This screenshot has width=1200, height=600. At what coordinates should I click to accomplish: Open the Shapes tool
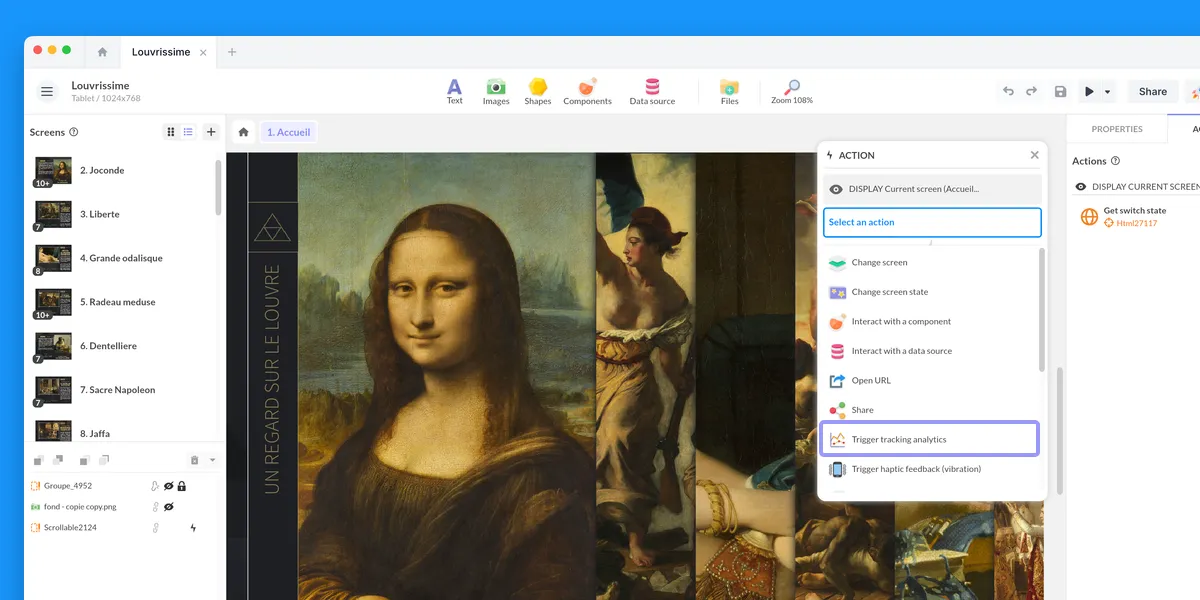pyautogui.click(x=538, y=91)
